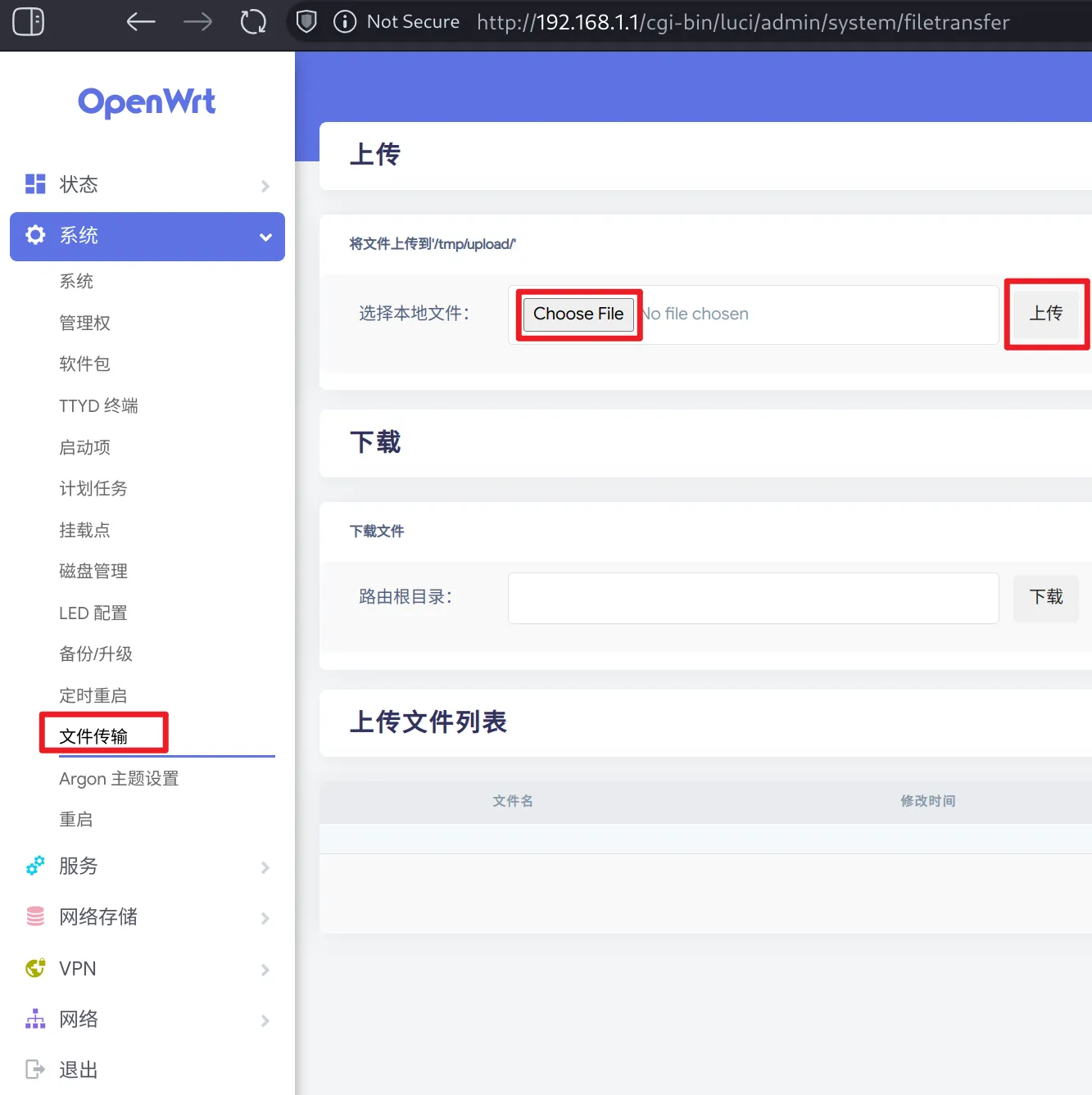1092x1095 pixels.
Task: Reload the page with the refresh icon
Action: 253,21
